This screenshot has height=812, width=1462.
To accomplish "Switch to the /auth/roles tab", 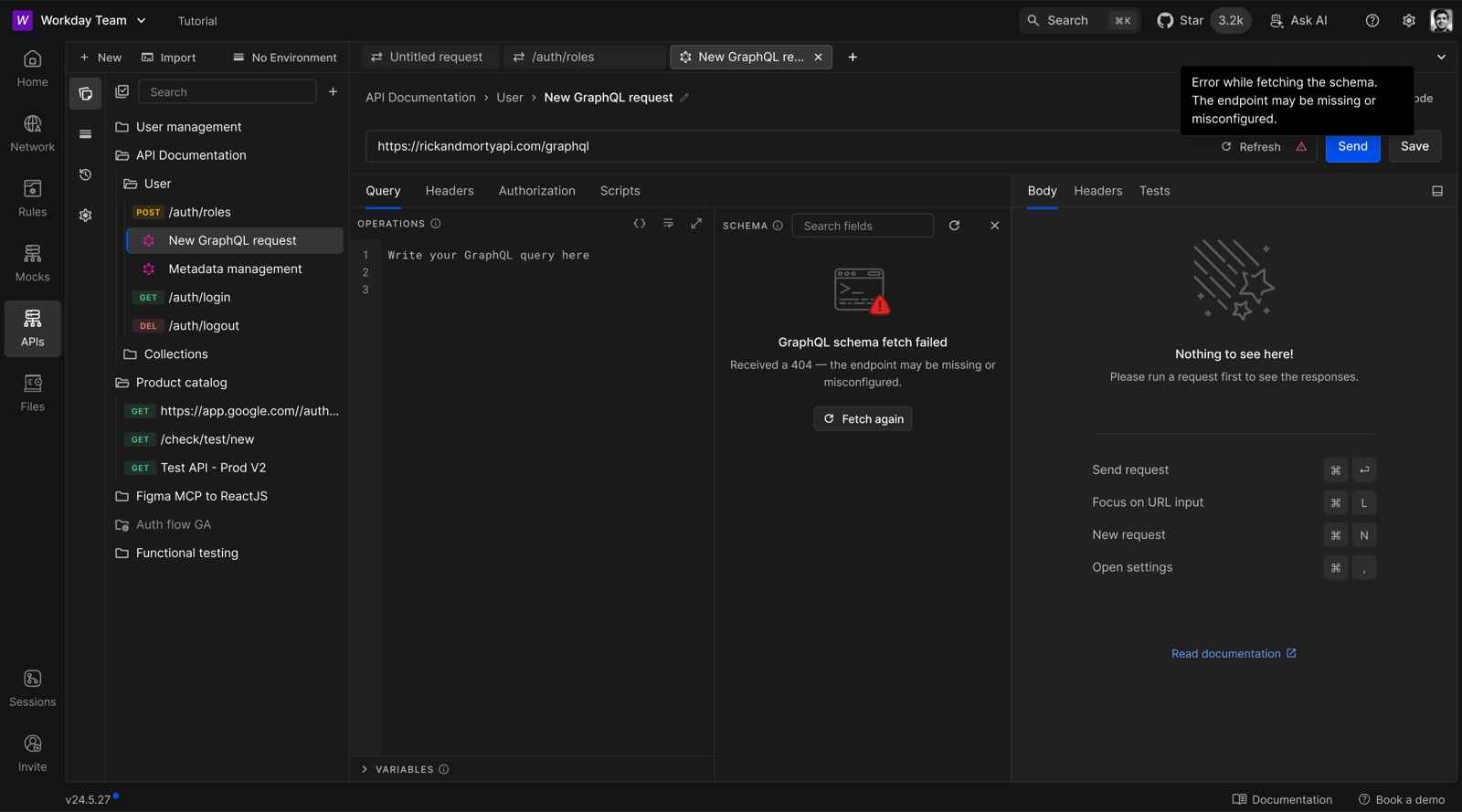I will tap(584, 57).
